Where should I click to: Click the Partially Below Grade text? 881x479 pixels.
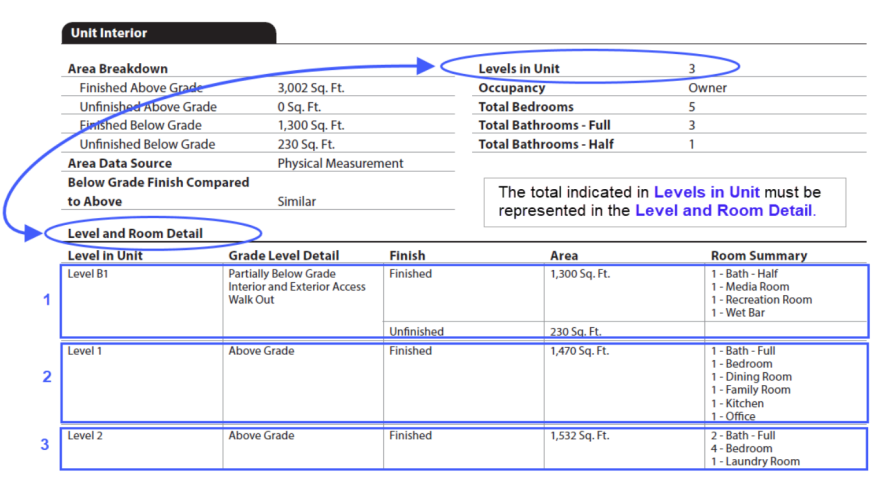282,273
